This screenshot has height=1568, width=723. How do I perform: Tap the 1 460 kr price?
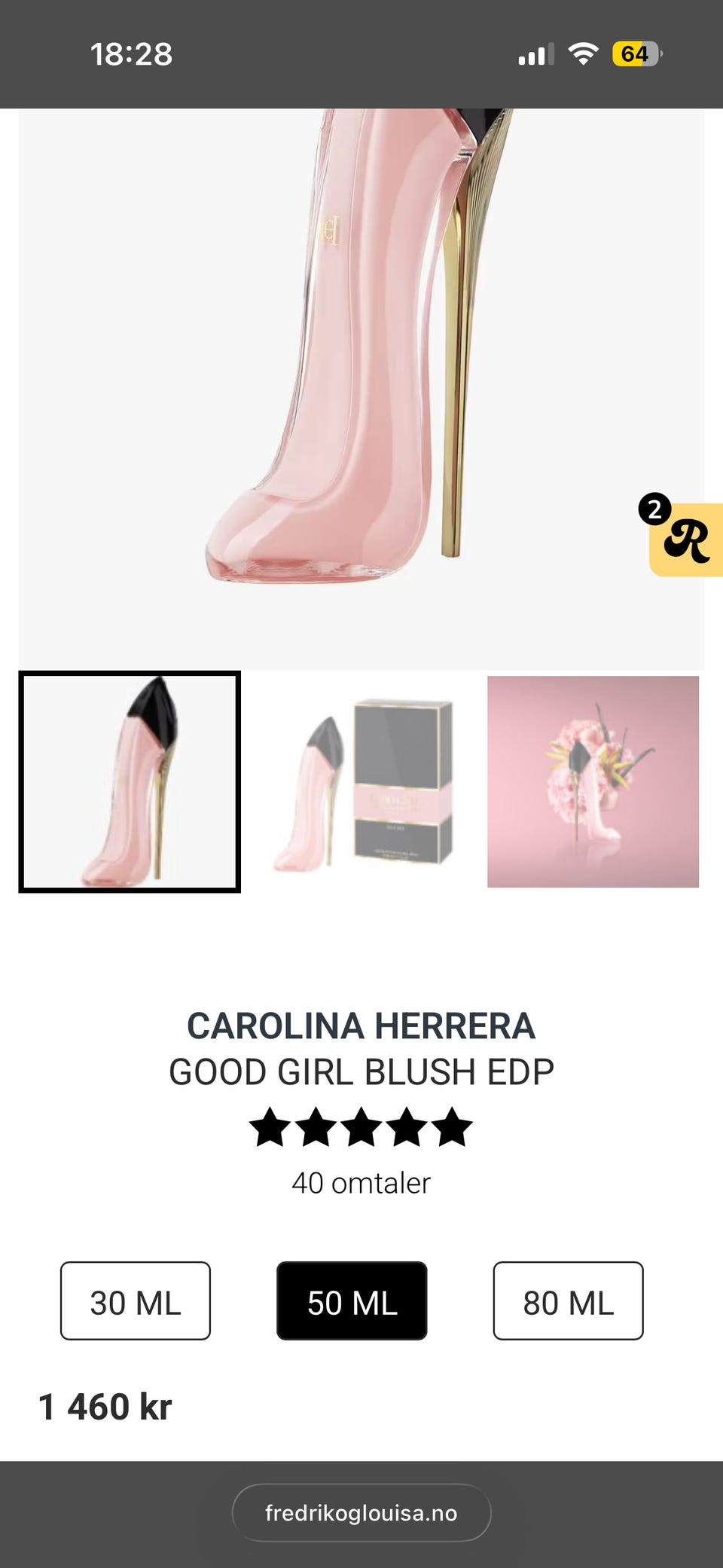pos(105,1407)
